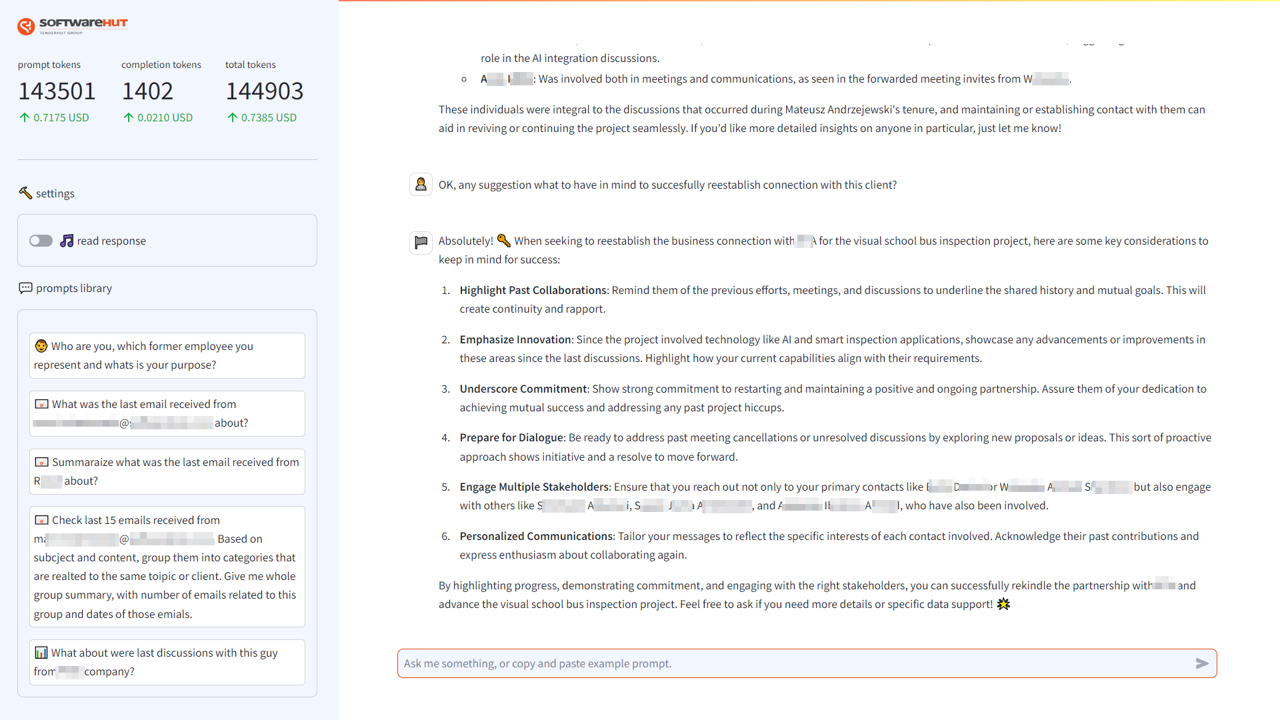This screenshot has width=1280, height=720.
Task: Click the prompts library speech bubble icon
Action: tap(25, 288)
